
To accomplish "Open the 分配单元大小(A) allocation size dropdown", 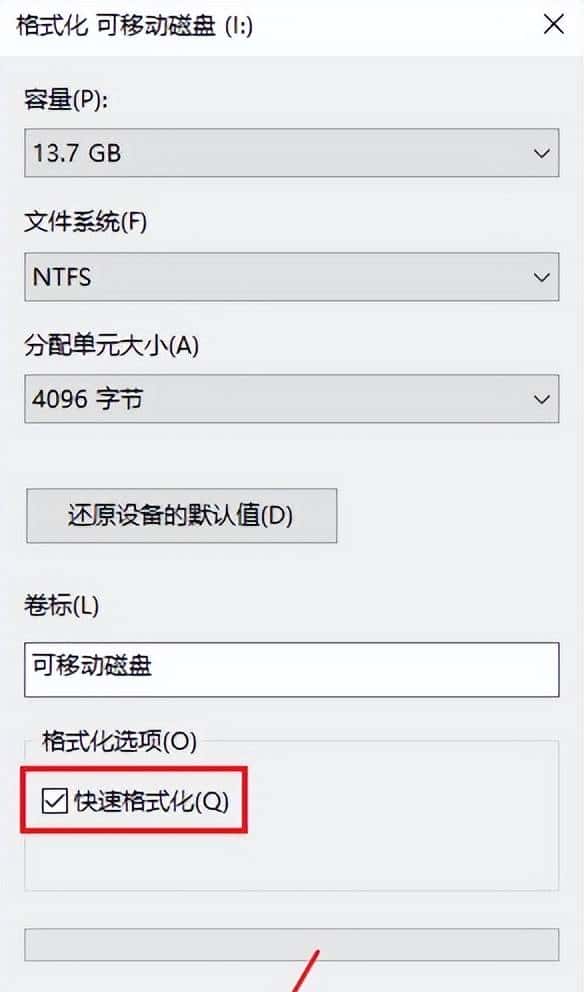I will coord(290,399).
